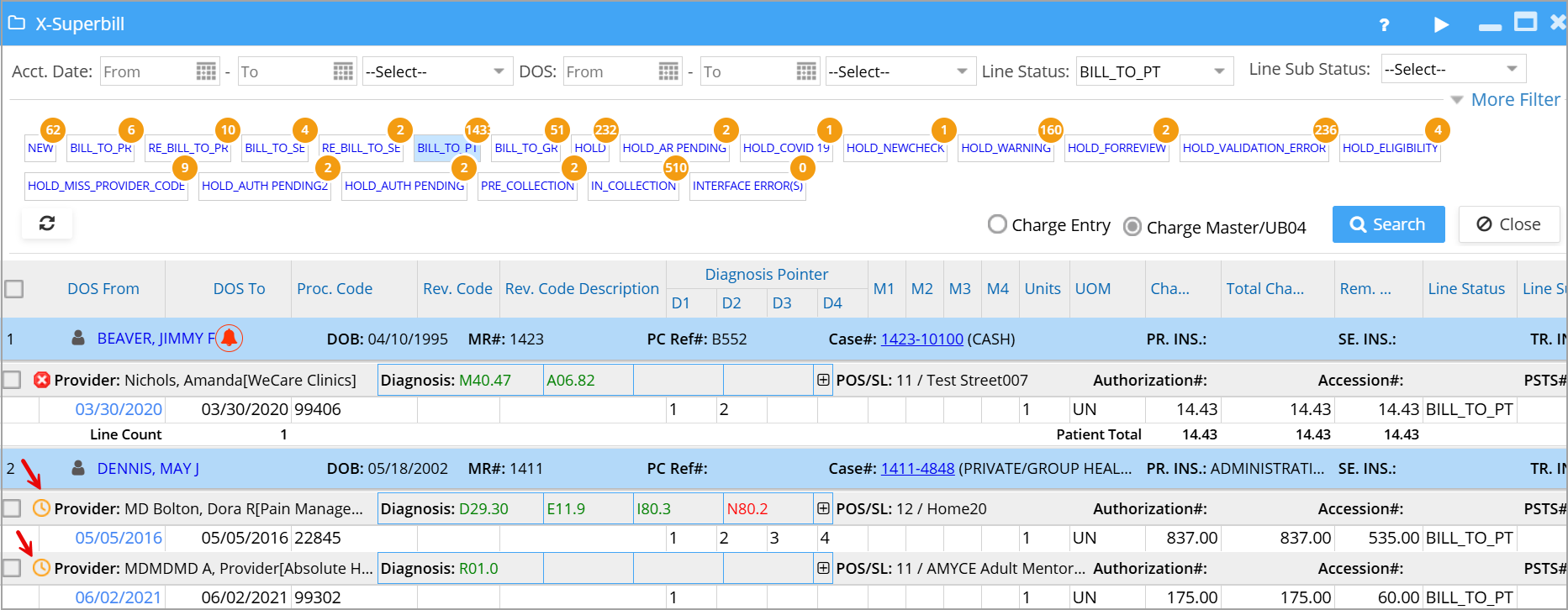Open the Line Status dropdown
The width and height of the screenshot is (1568, 610).
pos(1155,71)
